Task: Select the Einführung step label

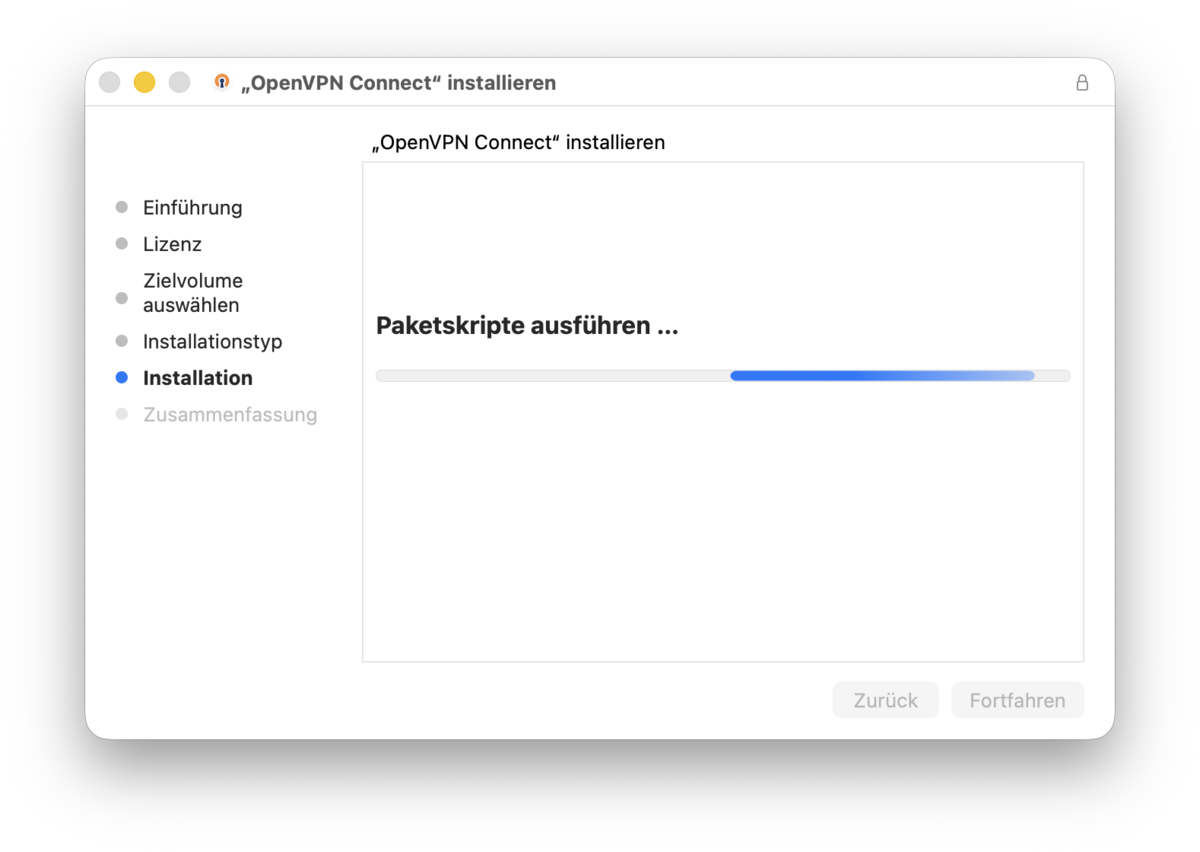Action: (x=193, y=208)
